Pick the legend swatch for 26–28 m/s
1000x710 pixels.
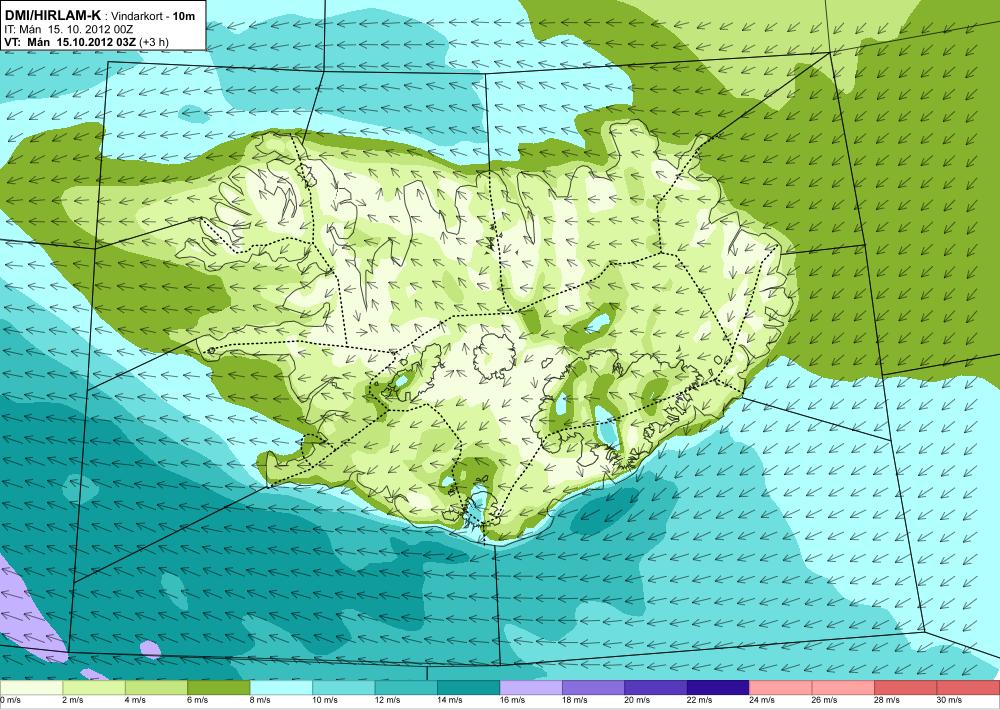pos(844,688)
